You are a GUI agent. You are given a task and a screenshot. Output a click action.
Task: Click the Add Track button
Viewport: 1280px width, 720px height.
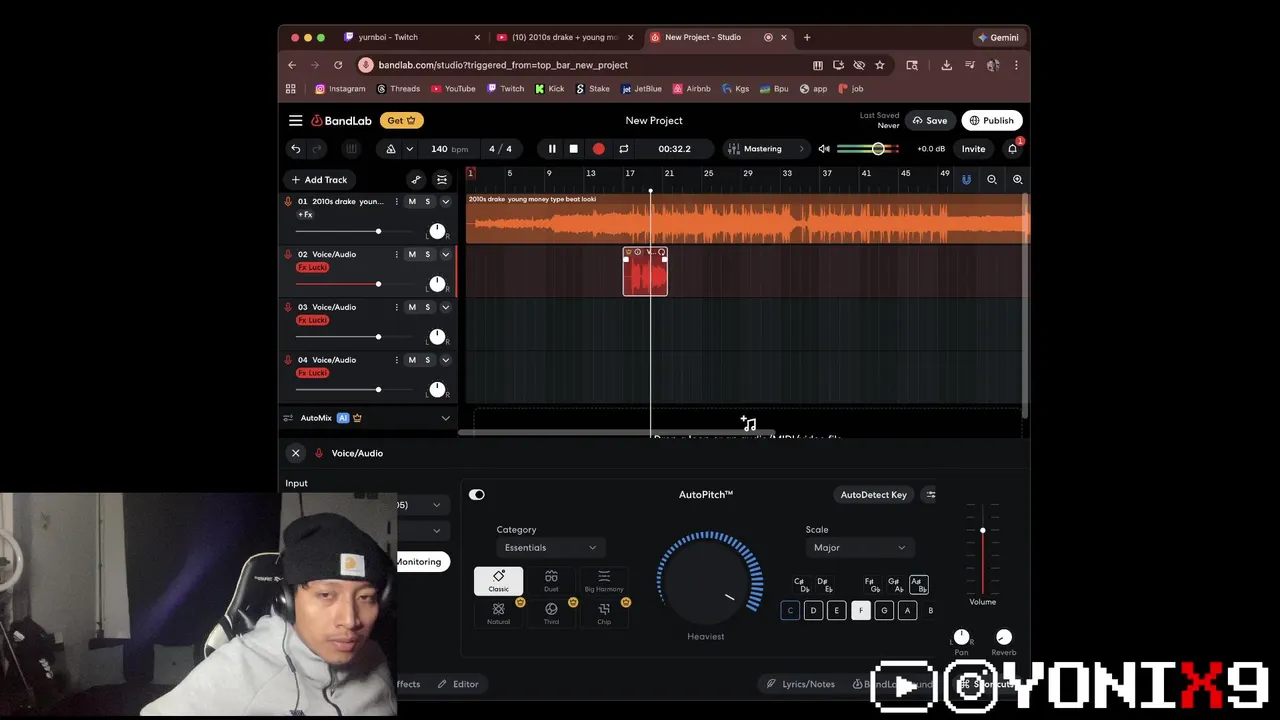tap(319, 180)
